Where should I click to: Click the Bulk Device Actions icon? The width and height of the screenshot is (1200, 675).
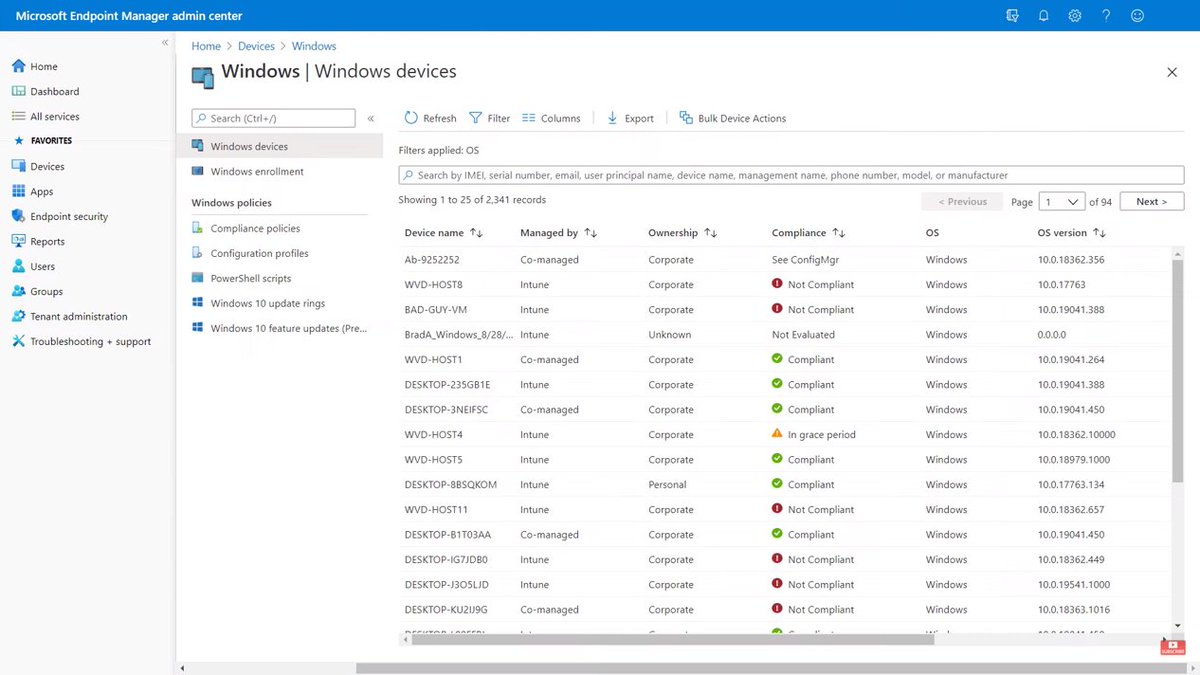coord(686,118)
